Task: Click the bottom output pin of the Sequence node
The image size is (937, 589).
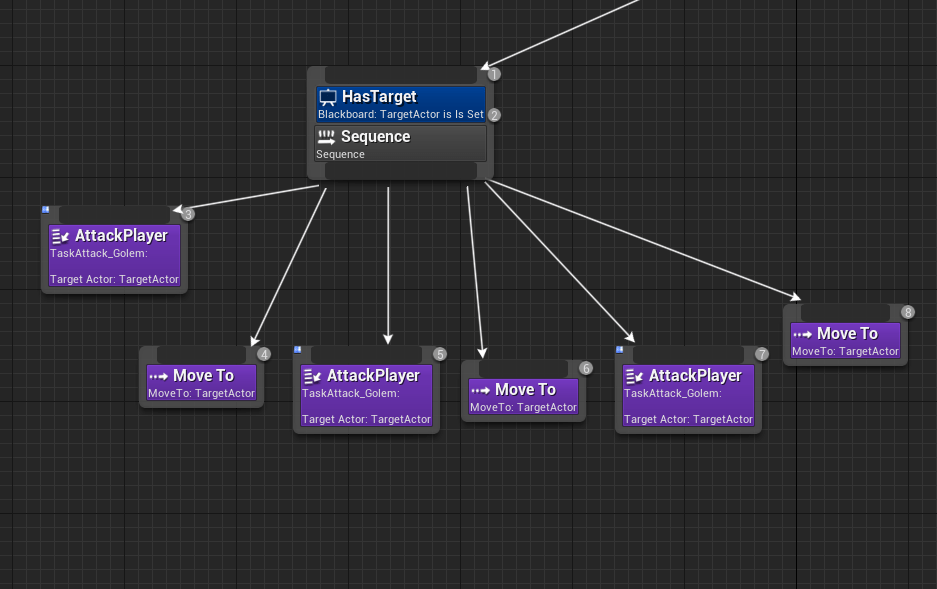Action: click(400, 172)
